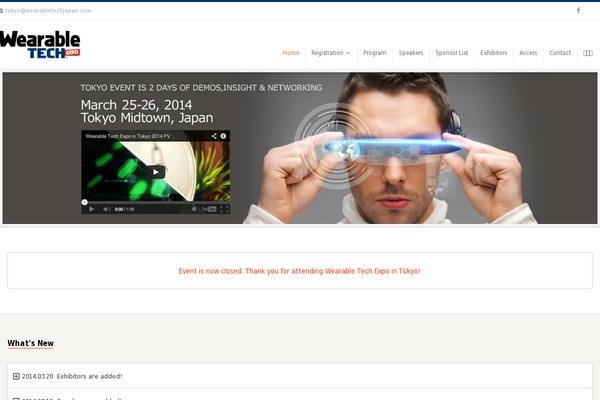
Task: Click the 'Event is now closed' notice text
Action: [299, 271]
